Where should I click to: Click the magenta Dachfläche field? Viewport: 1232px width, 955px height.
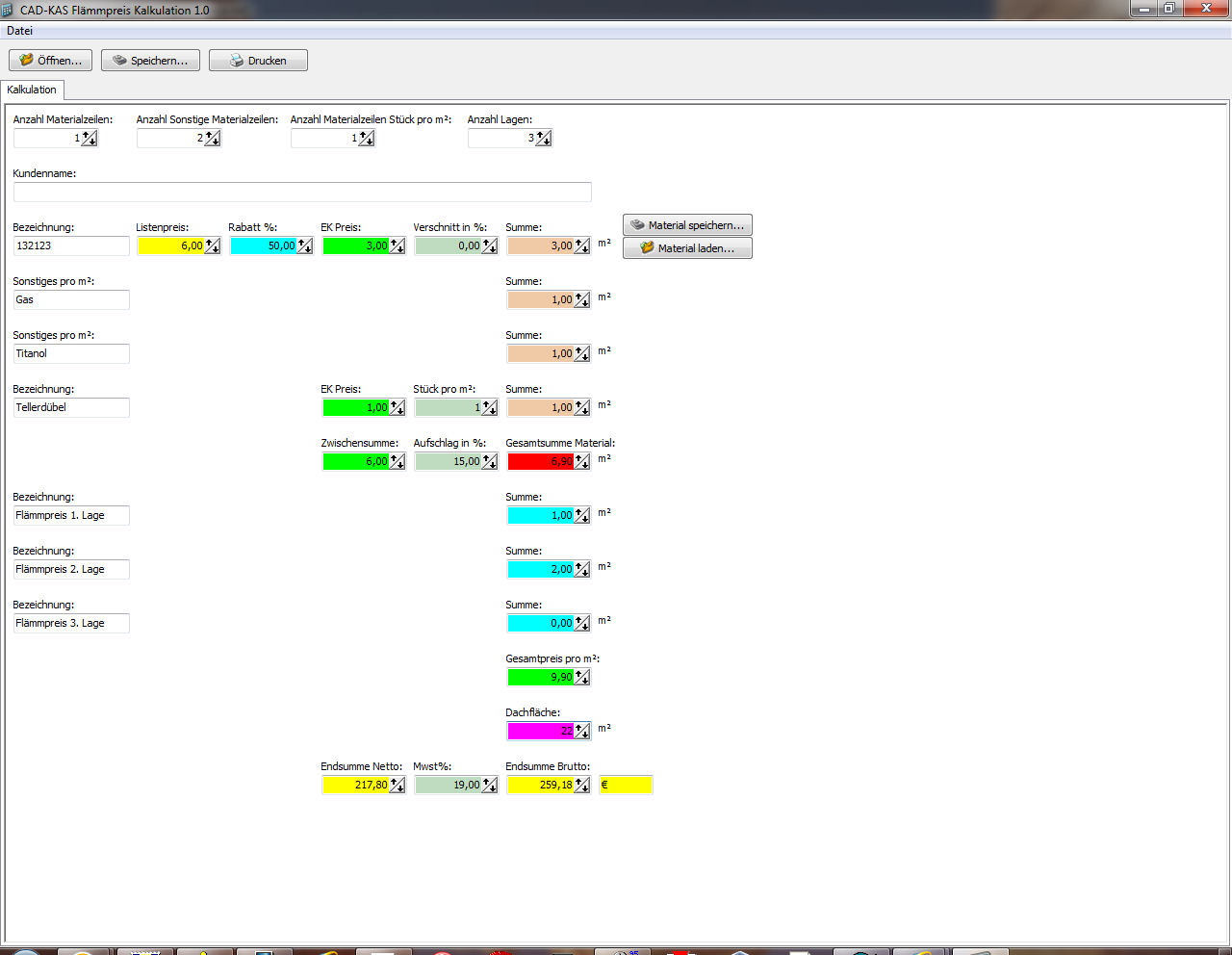click(540, 732)
